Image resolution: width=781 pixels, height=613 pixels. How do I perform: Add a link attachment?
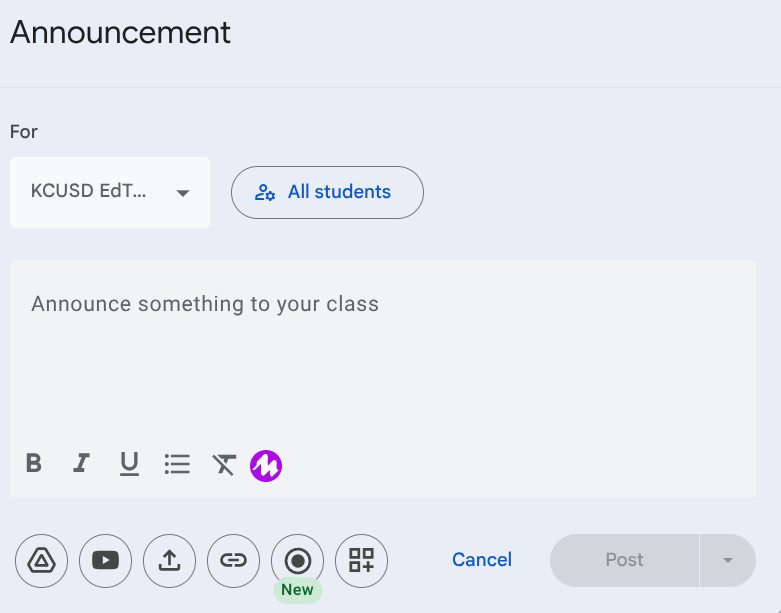[x=233, y=560]
